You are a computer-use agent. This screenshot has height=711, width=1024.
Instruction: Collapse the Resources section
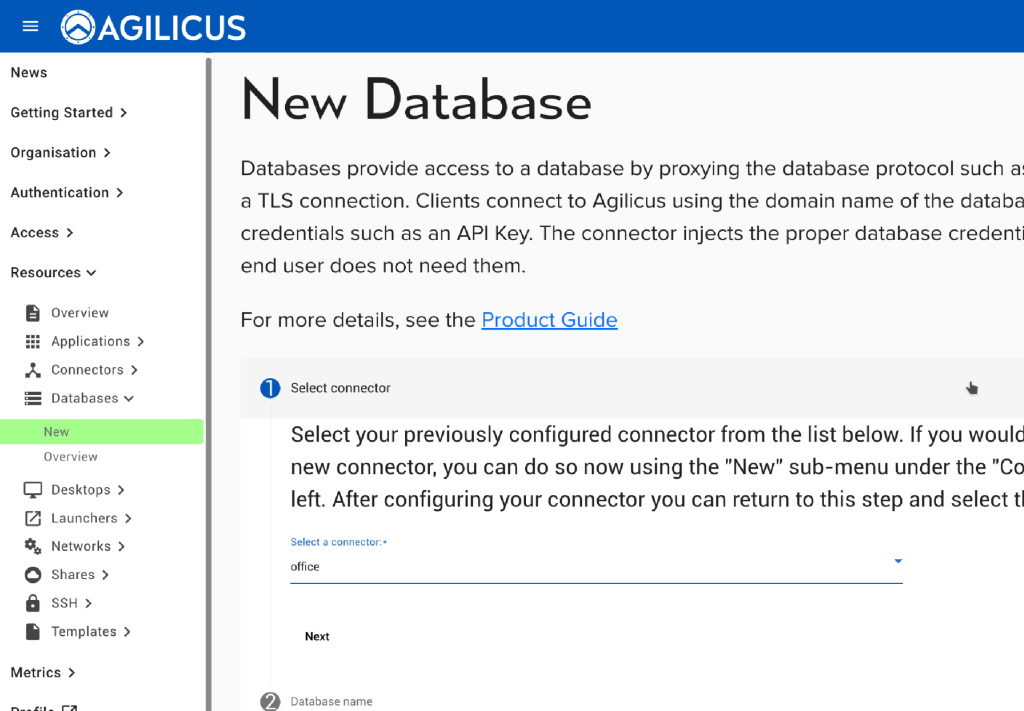pos(53,273)
